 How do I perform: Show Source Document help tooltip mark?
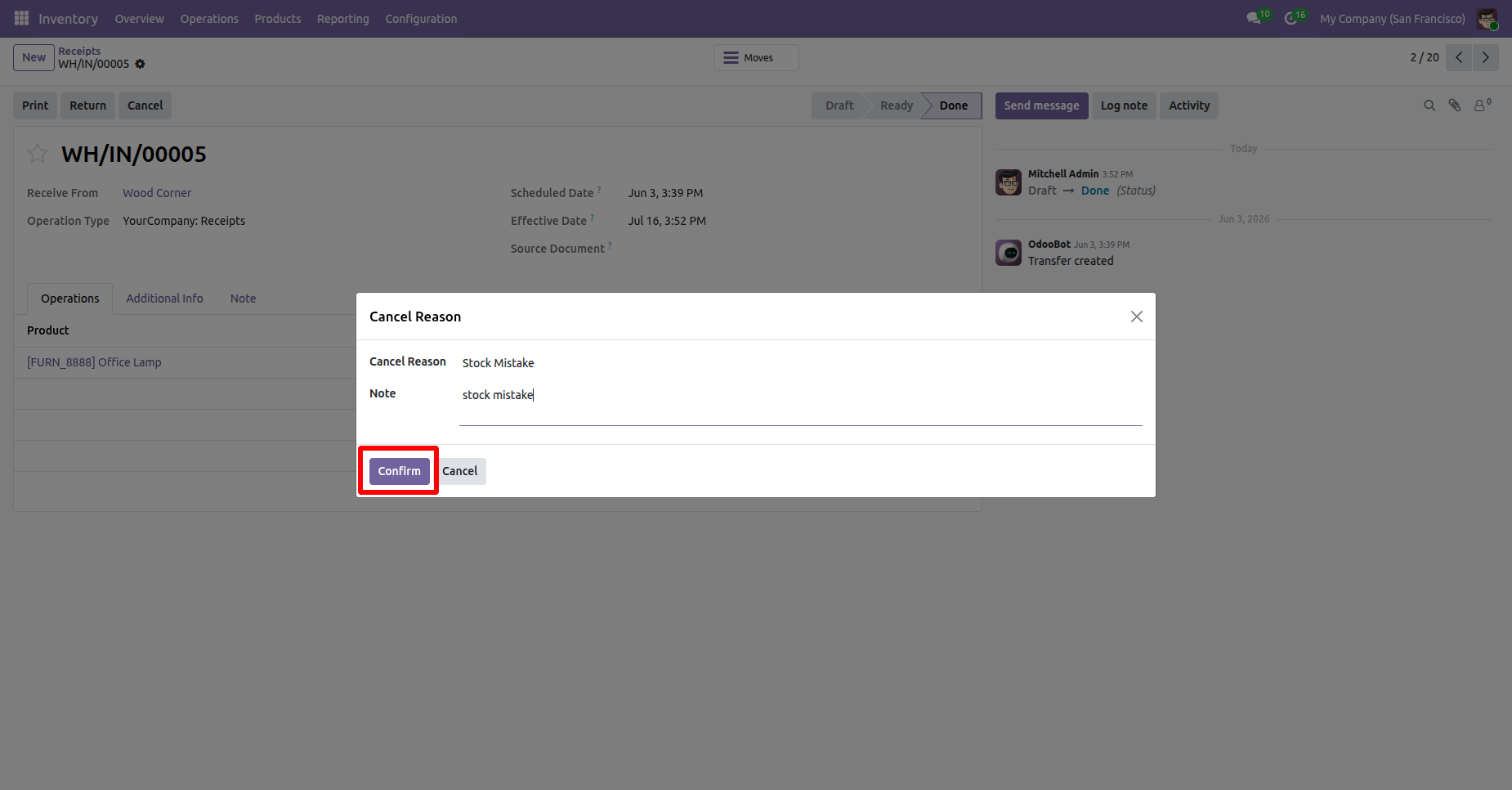(610, 245)
